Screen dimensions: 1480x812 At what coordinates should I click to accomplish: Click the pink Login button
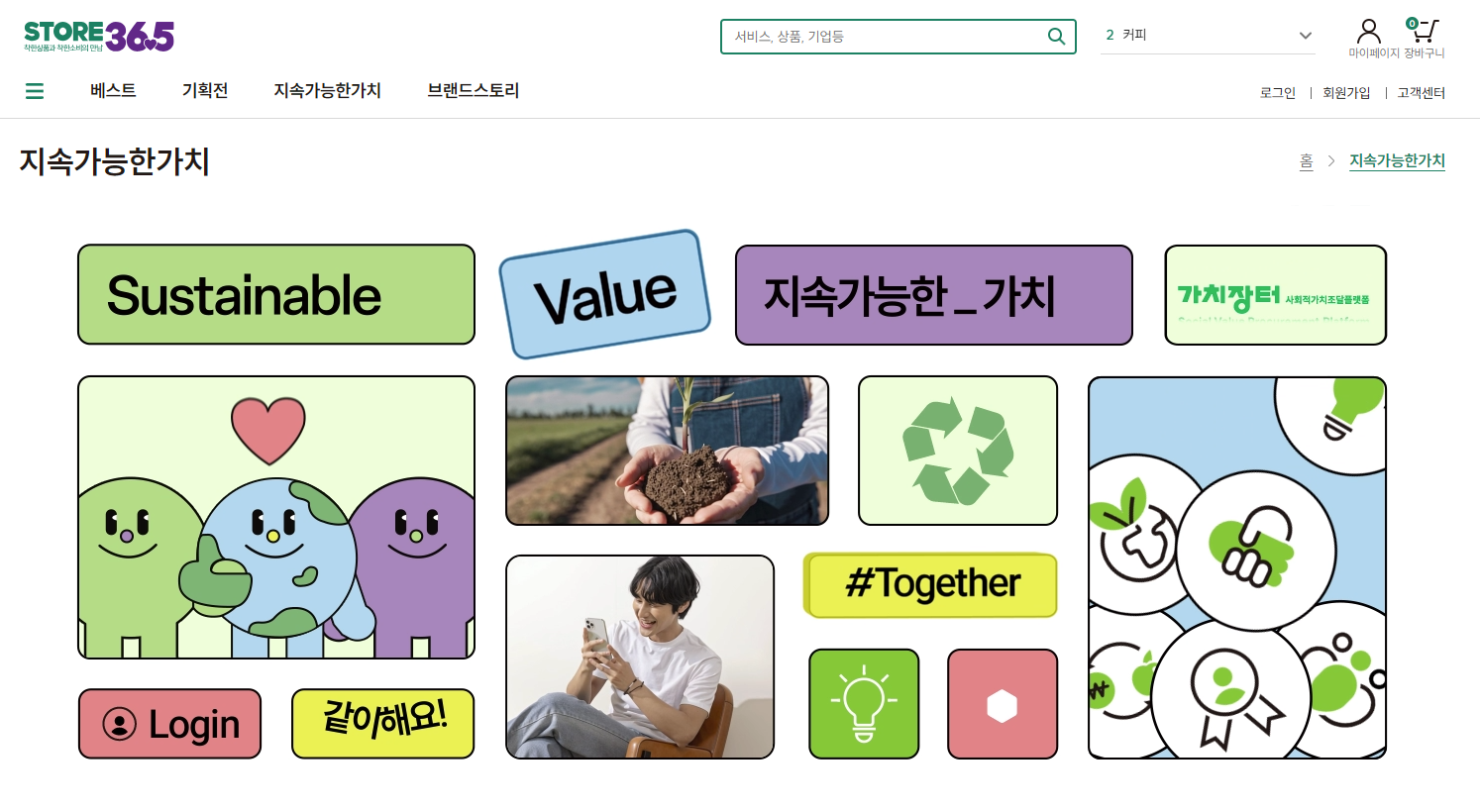[x=169, y=724]
